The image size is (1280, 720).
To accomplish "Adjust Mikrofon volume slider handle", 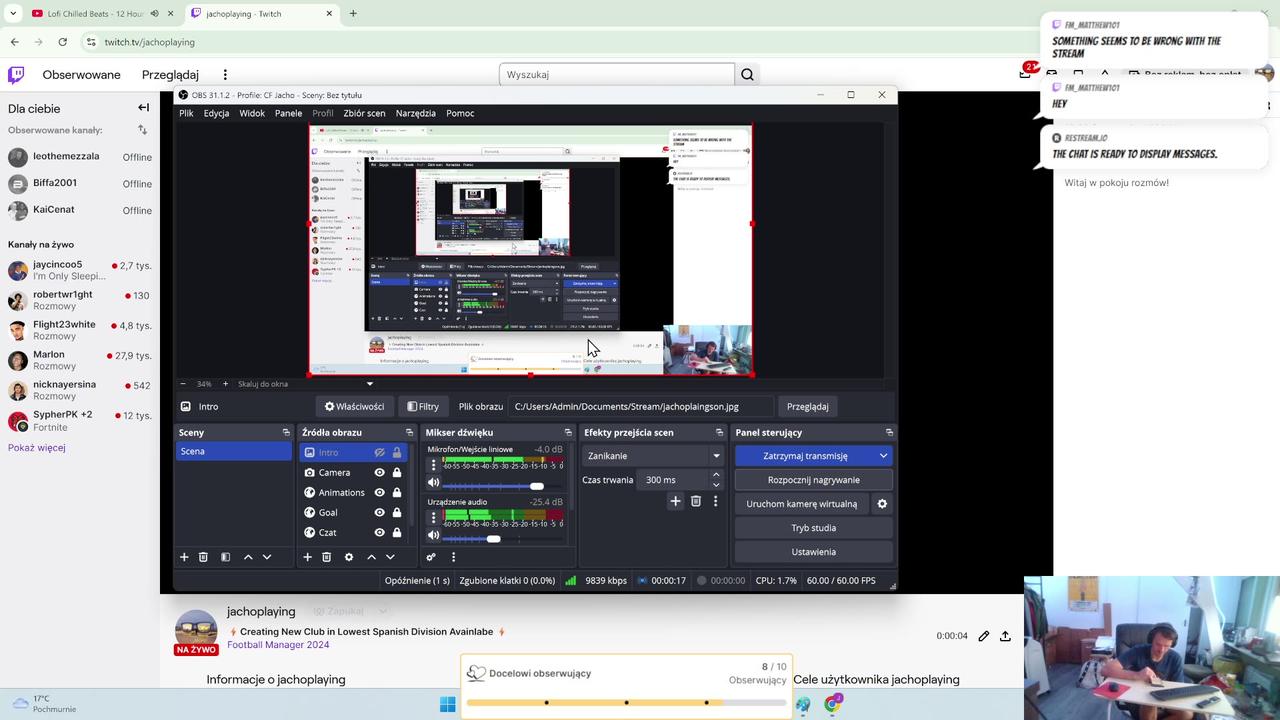I will pyautogui.click(x=537, y=486).
